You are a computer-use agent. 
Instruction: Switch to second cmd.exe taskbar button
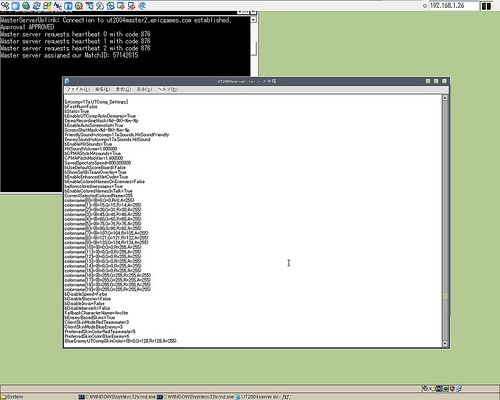(195, 397)
